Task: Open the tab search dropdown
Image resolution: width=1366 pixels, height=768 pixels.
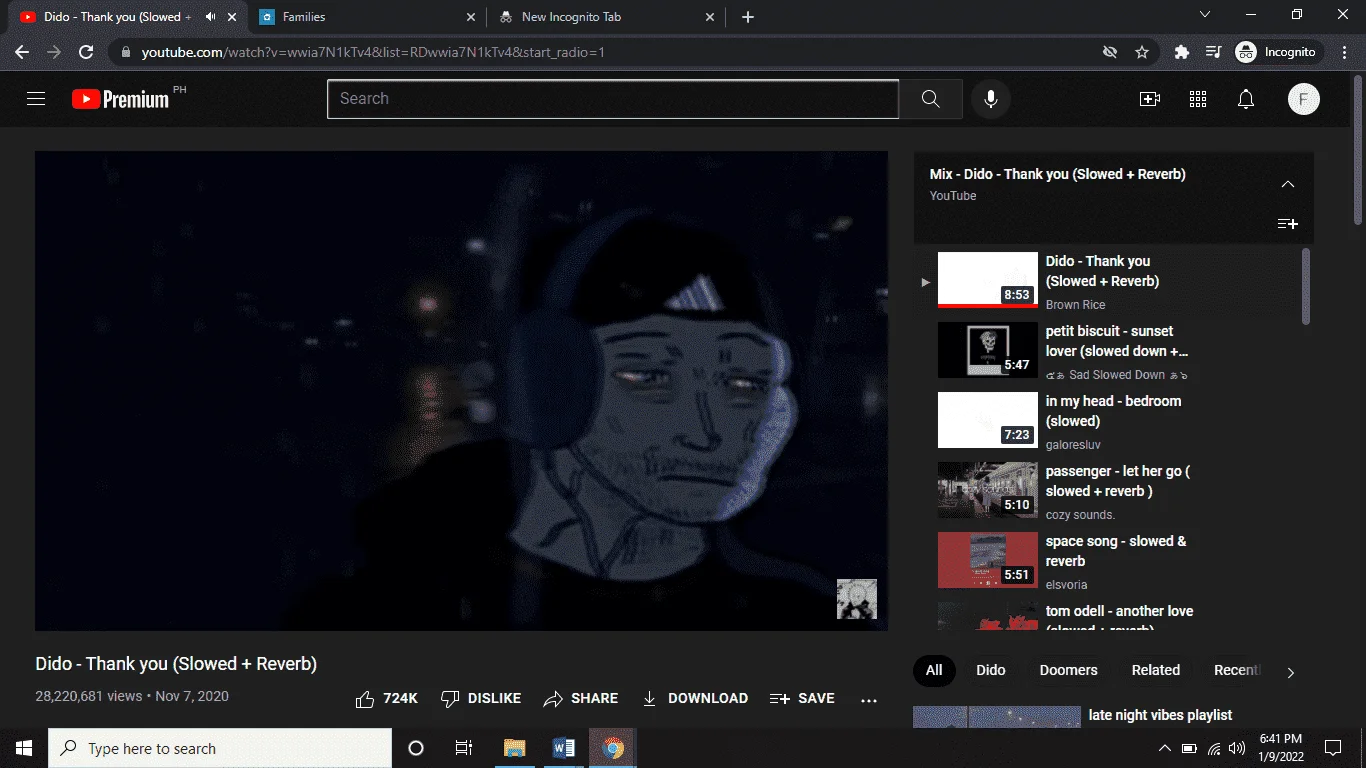Action: coord(1205,15)
